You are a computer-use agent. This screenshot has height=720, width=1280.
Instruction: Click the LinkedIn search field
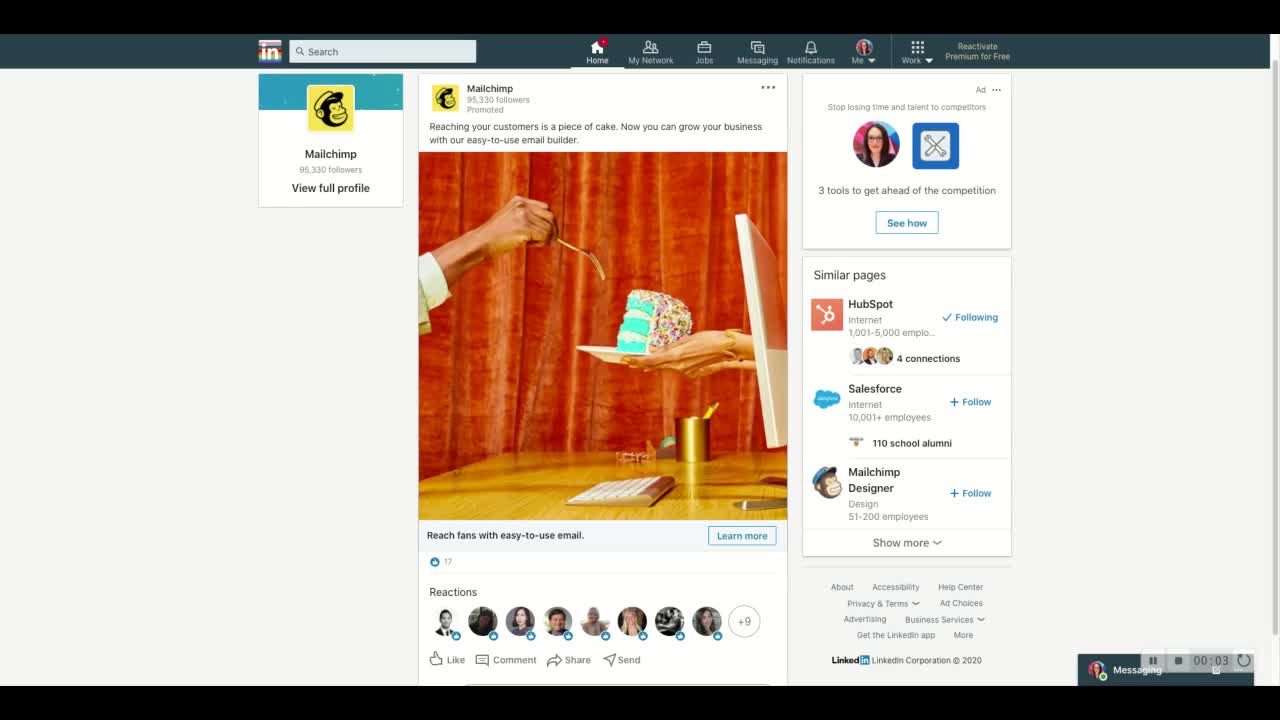(383, 51)
